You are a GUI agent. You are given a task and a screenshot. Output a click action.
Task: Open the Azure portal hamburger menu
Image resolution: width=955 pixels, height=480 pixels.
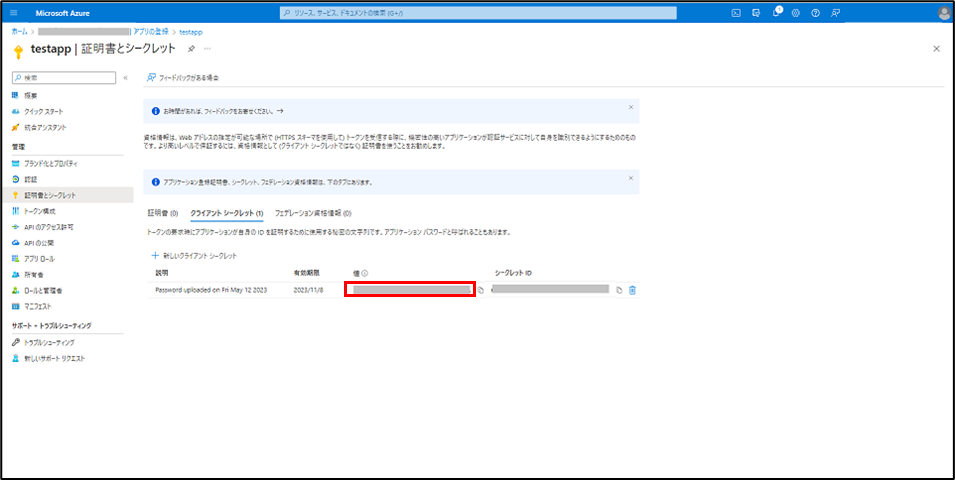(15, 13)
